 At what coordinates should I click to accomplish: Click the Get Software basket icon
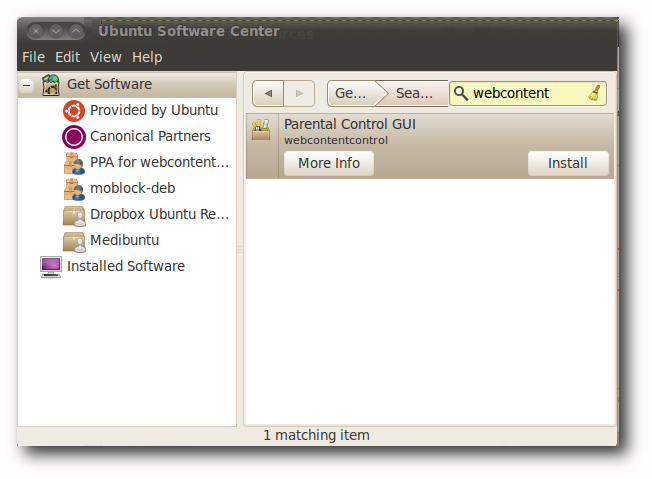[51, 85]
